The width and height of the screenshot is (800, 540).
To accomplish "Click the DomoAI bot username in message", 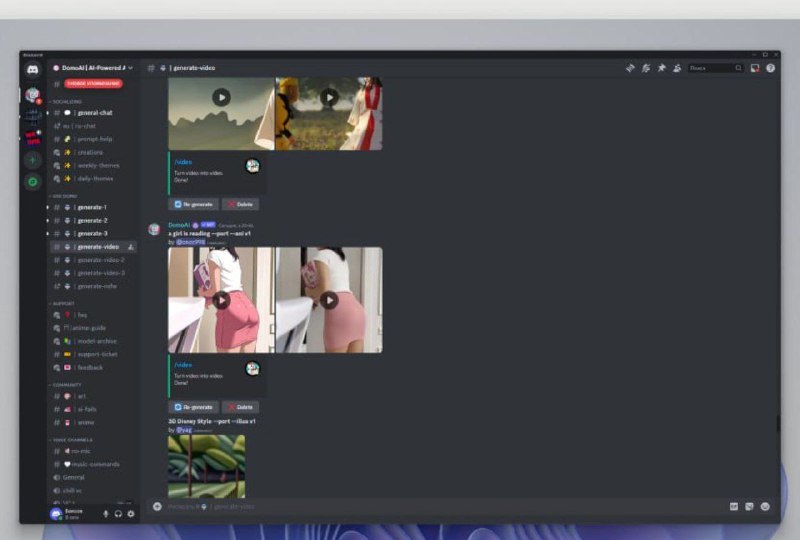I will click(x=179, y=225).
